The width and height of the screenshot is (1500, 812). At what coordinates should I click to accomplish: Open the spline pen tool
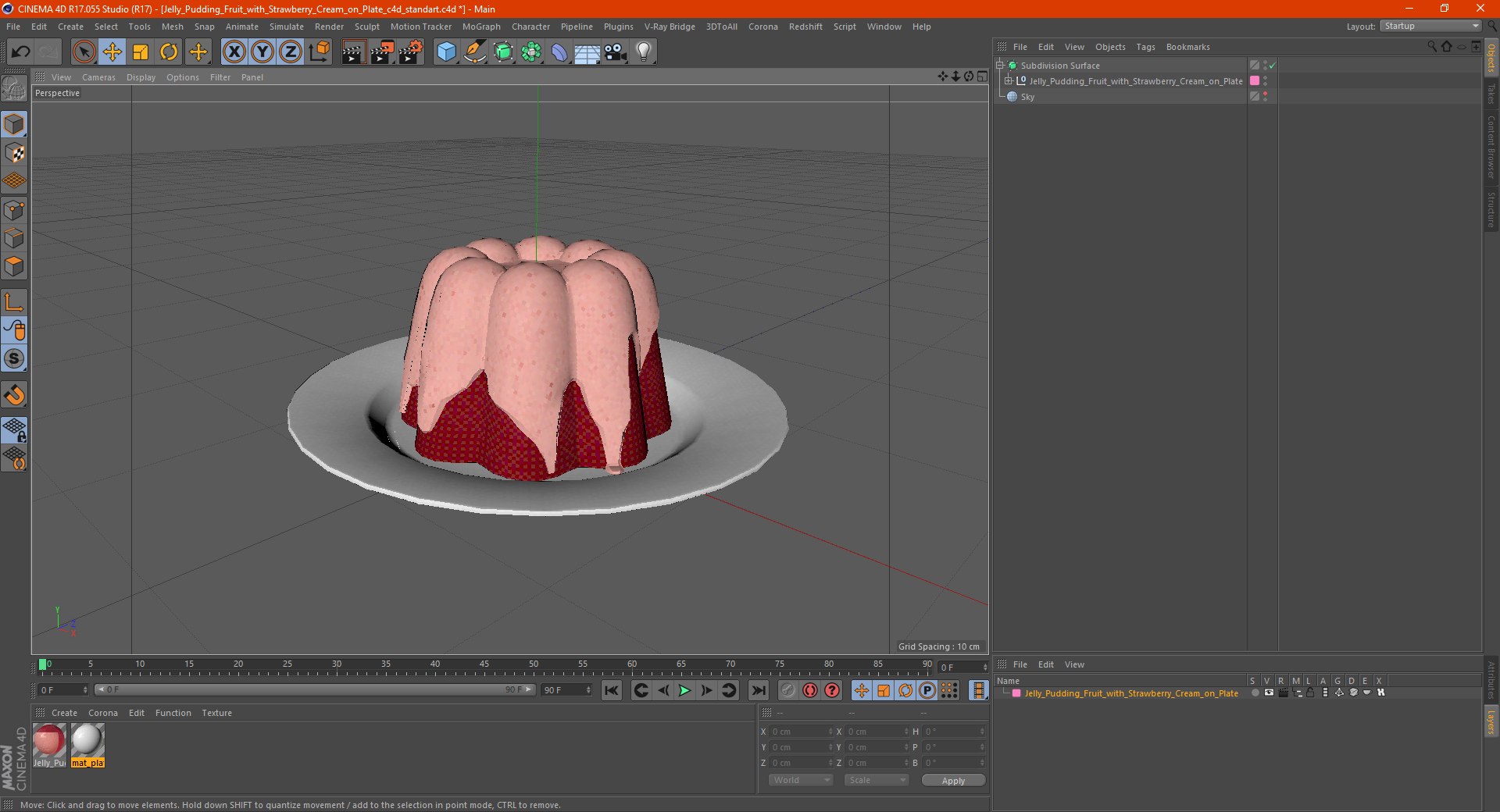(x=475, y=52)
